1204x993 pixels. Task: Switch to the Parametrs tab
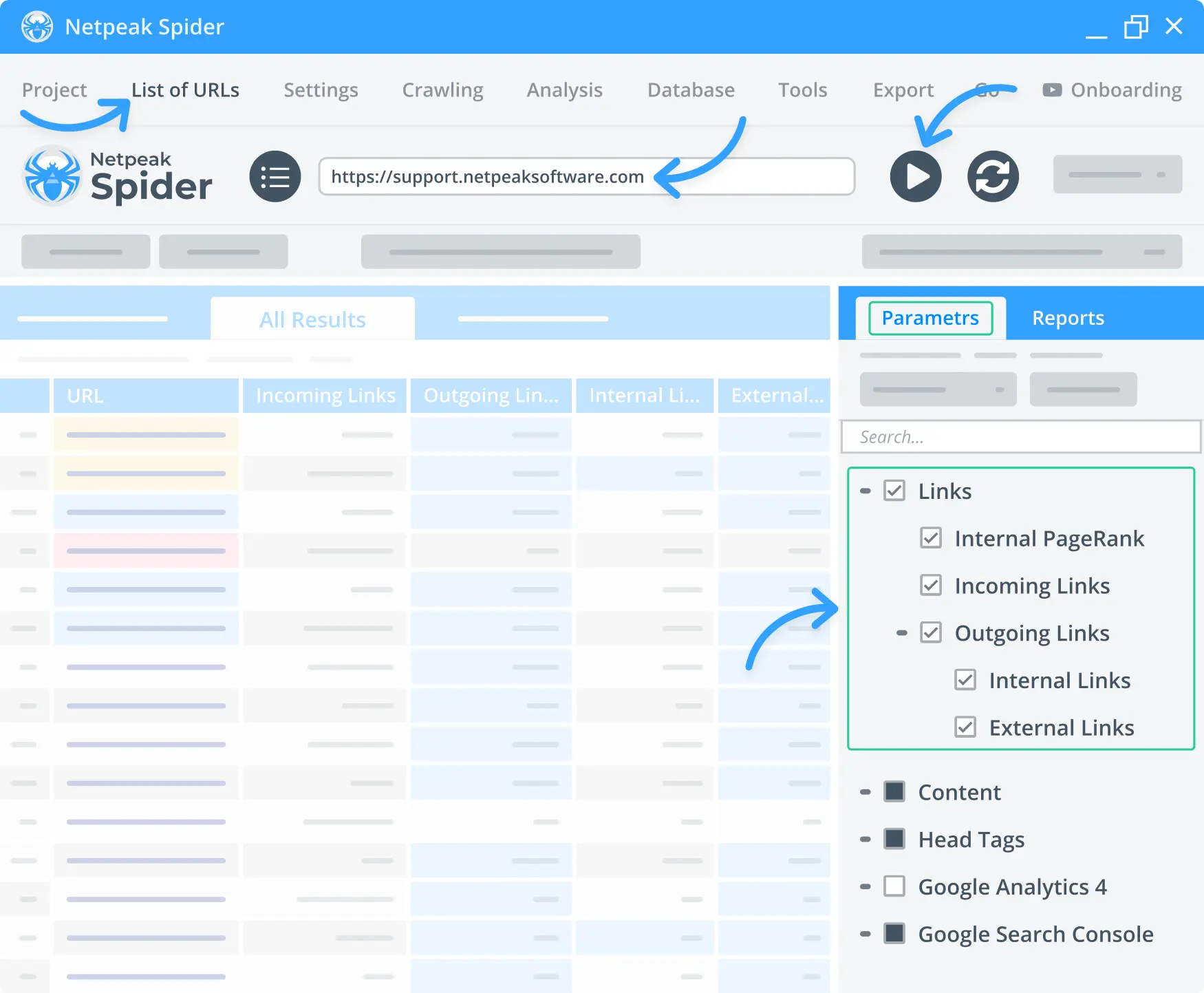(x=930, y=318)
